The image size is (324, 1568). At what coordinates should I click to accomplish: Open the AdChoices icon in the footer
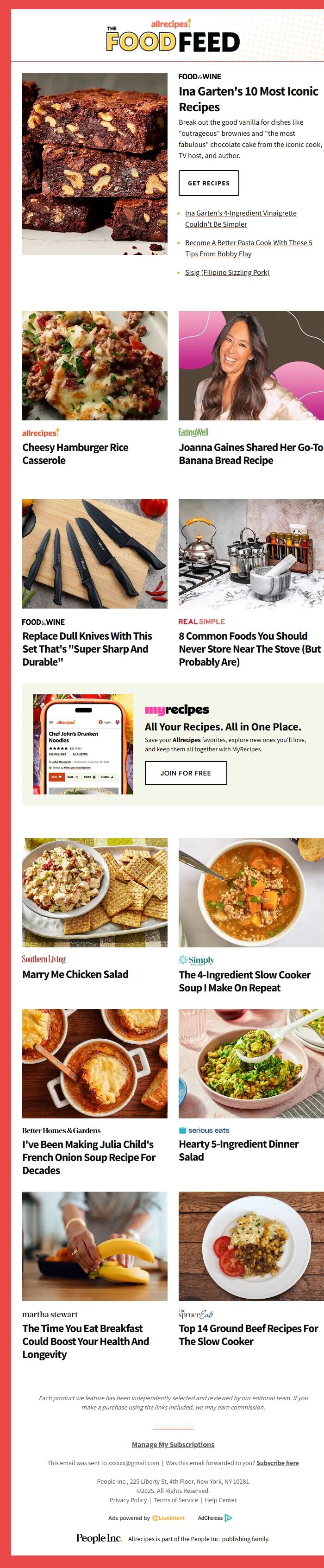coord(228,1517)
